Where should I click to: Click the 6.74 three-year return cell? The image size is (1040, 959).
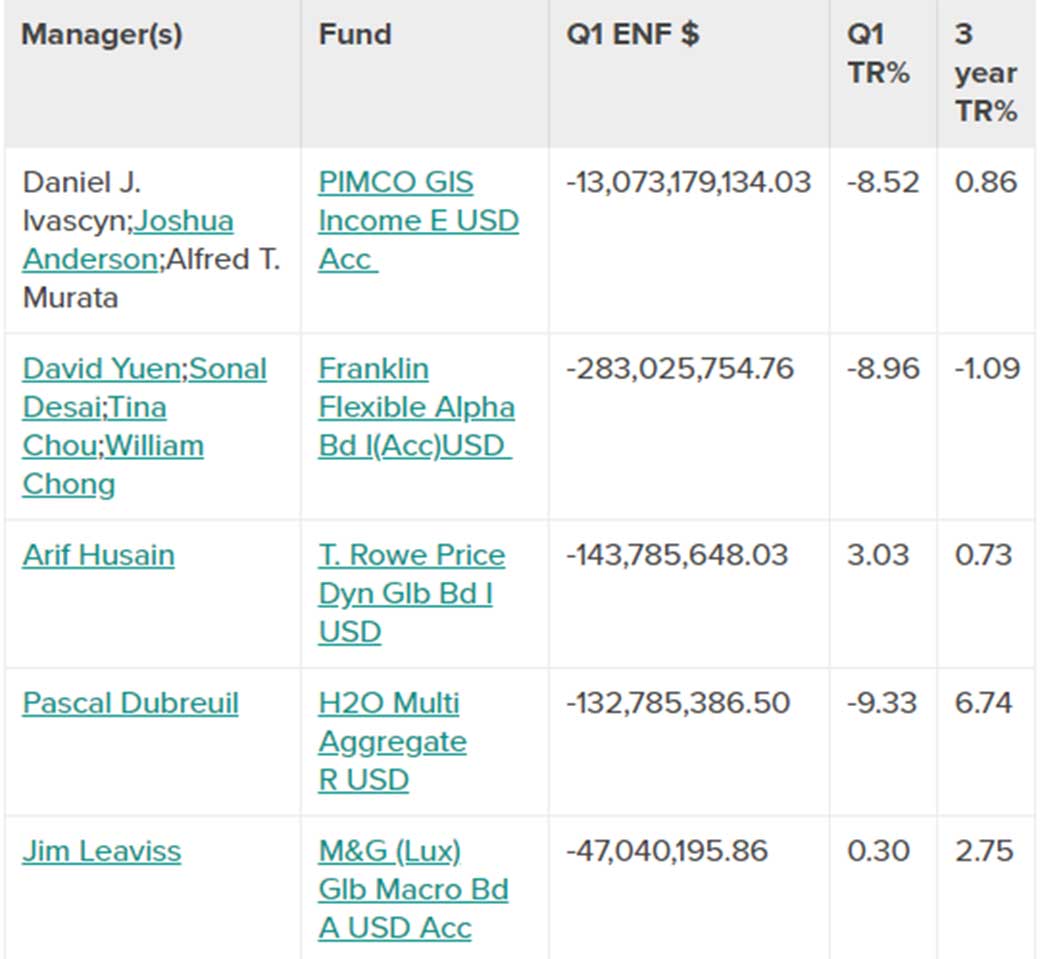(x=983, y=703)
